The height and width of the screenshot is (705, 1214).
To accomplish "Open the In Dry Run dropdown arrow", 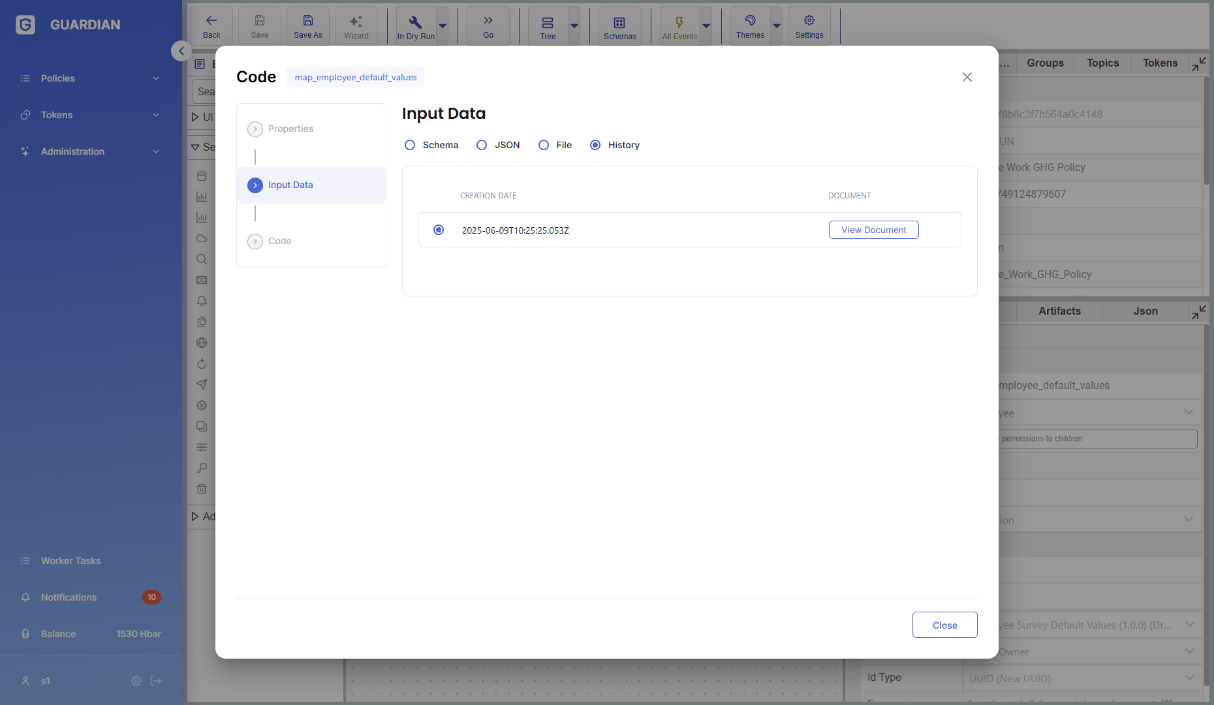I will 443,26.
